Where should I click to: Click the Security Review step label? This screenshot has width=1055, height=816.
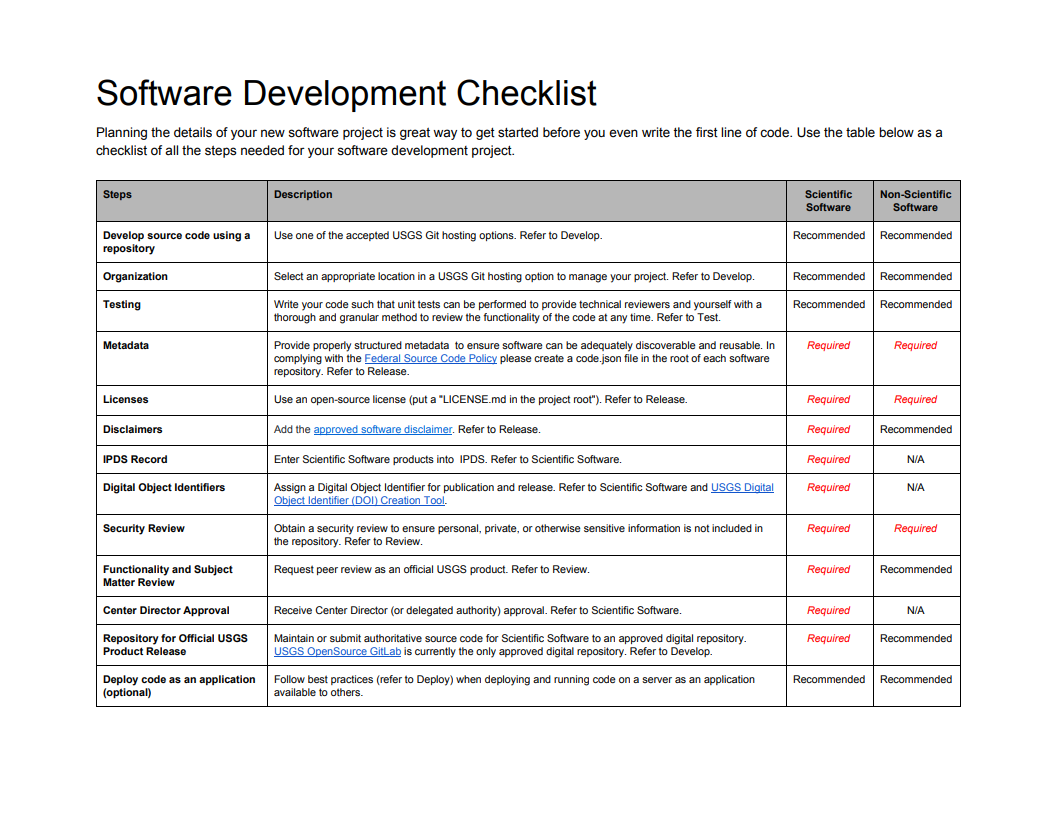click(144, 528)
